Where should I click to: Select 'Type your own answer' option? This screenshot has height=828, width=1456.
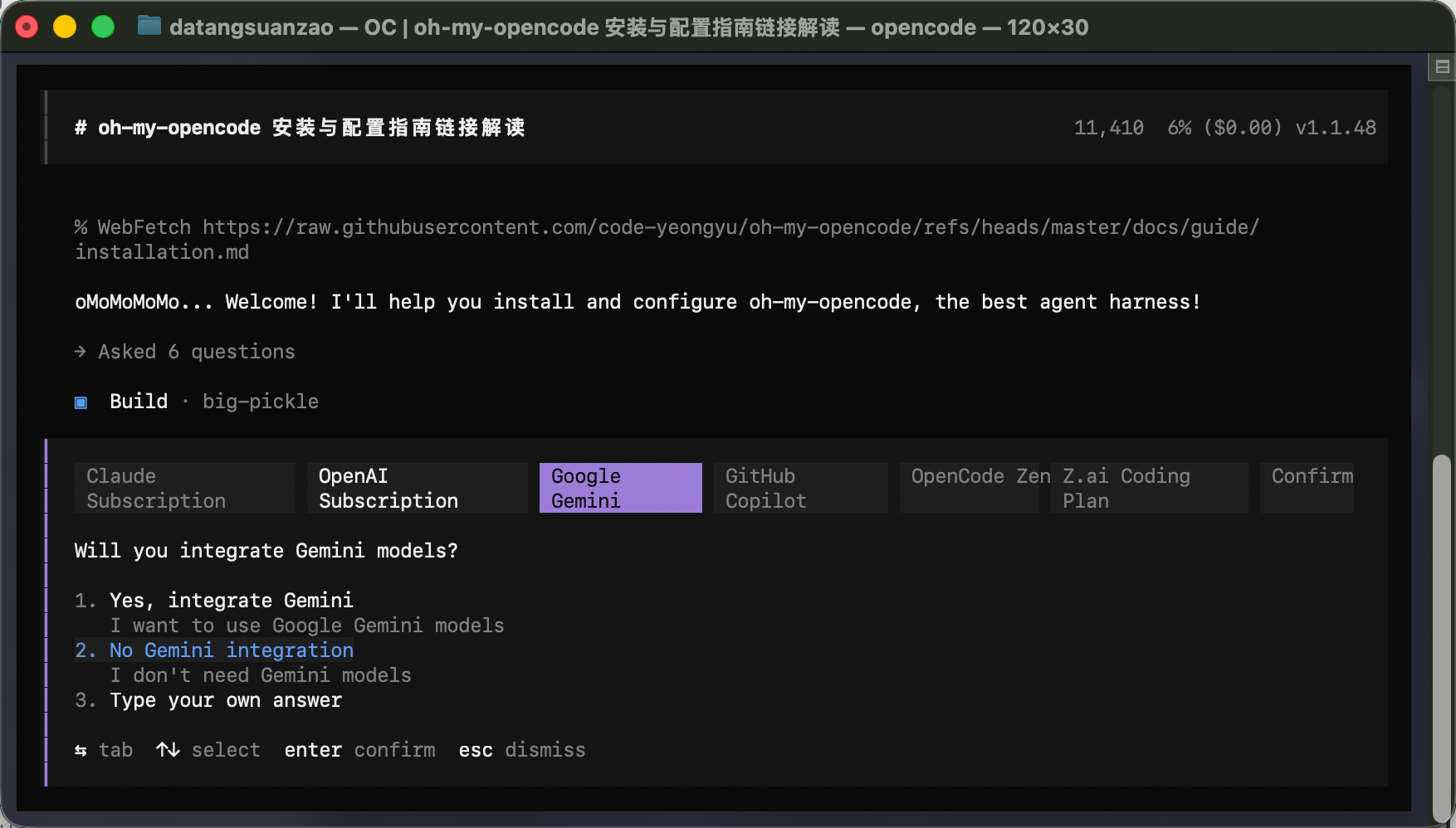point(226,700)
